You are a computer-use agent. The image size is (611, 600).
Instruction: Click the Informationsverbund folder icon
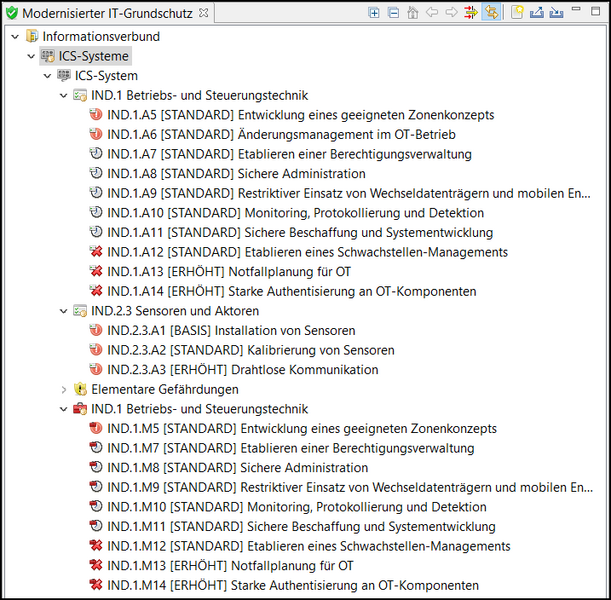pos(32,36)
